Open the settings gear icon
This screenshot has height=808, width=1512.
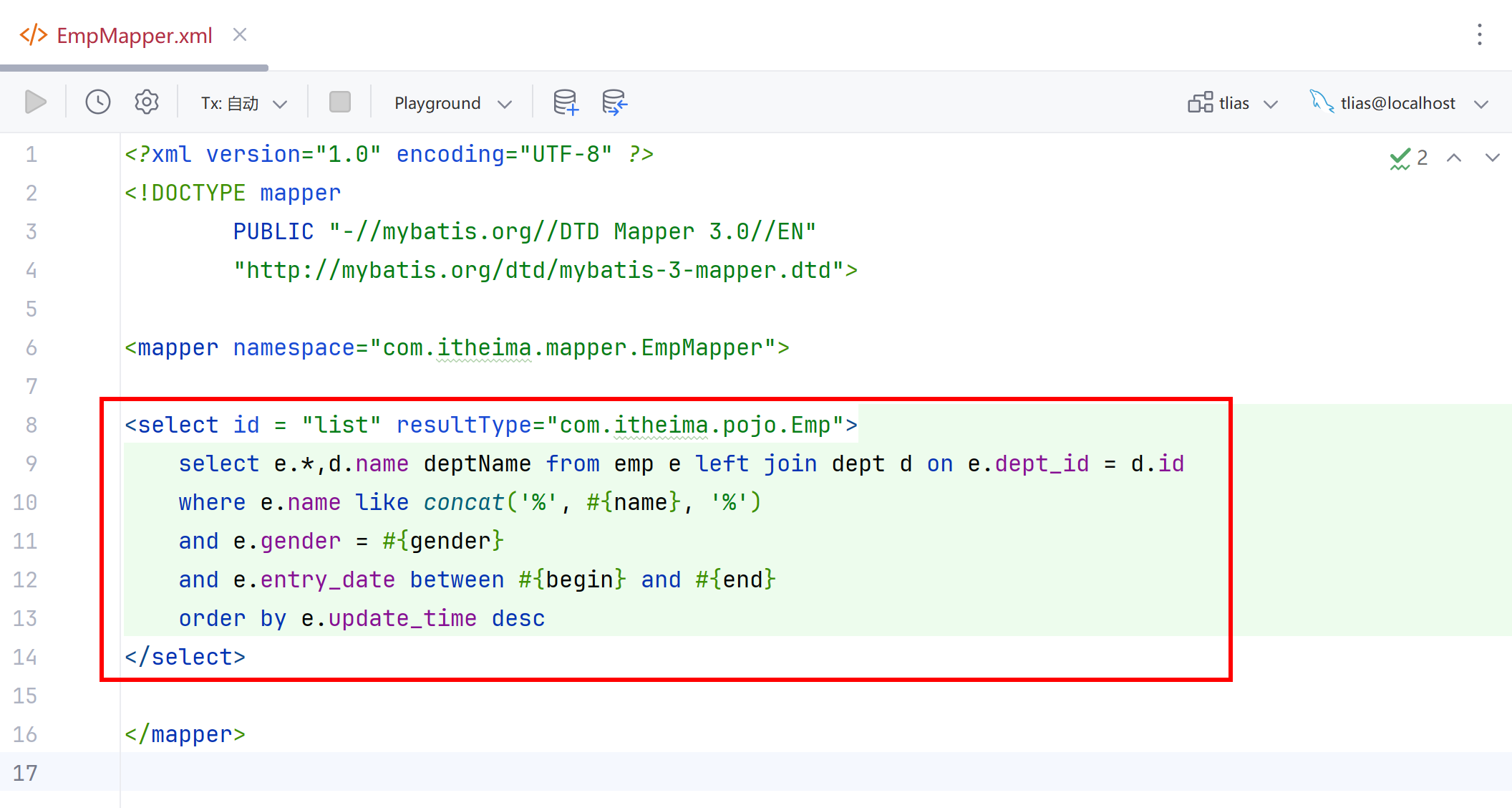click(147, 102)
